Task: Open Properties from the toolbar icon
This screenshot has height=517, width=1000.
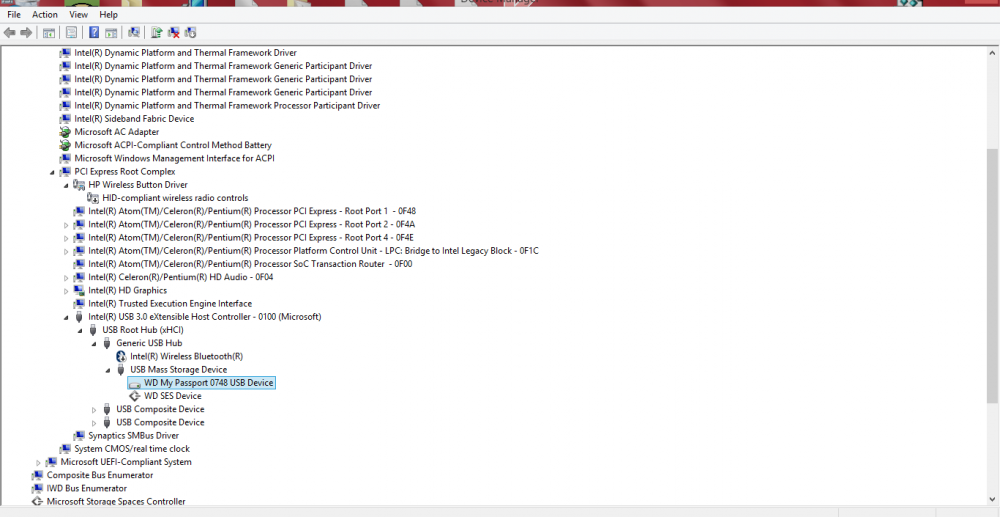Action: [x=71, y=33]
